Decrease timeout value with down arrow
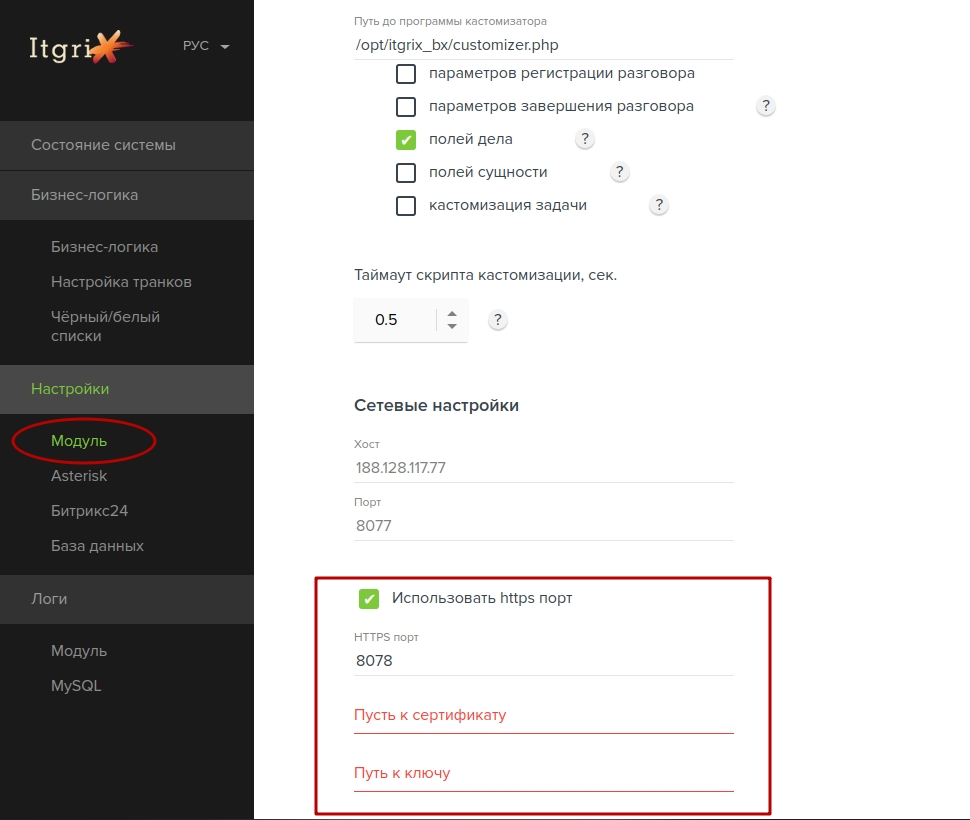This screenshot has height=820, width=970. [452, 326]
